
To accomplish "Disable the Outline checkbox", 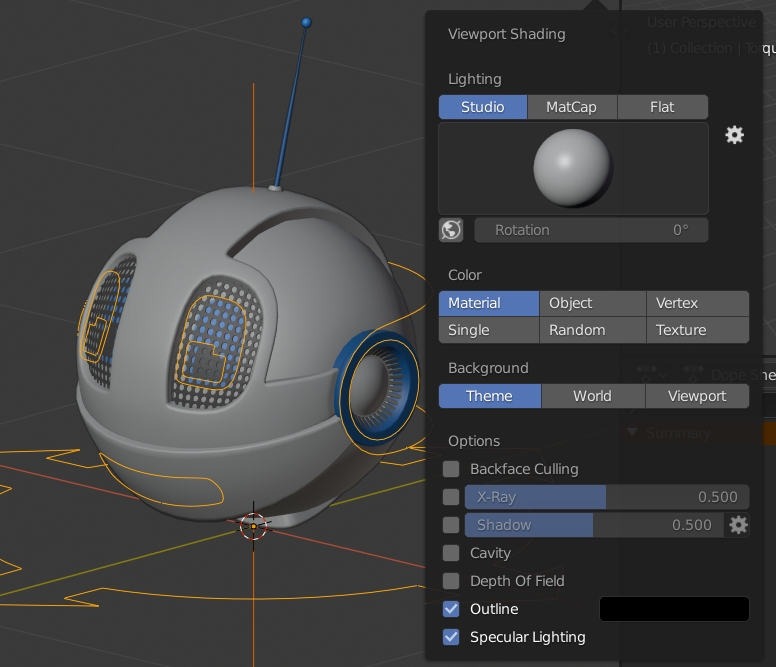I will (x=451, y=609).
